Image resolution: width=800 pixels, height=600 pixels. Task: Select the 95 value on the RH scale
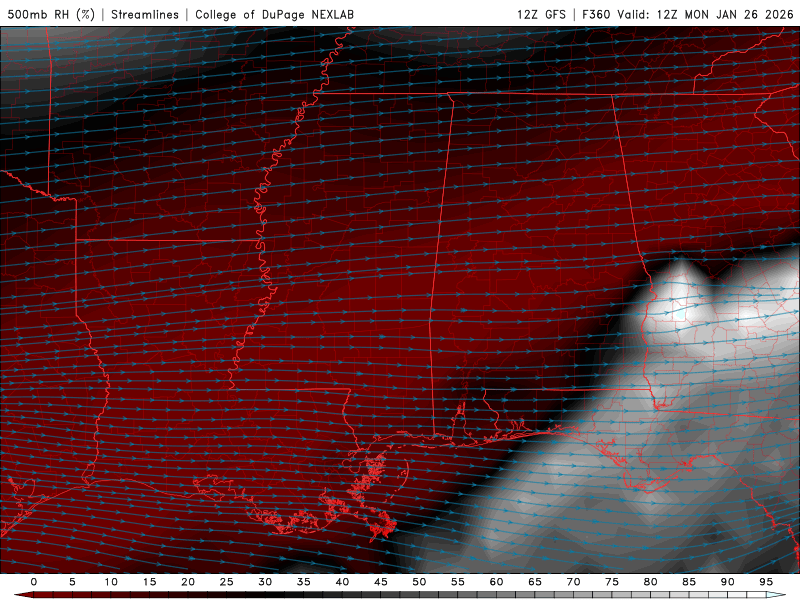(x=766, y=582)
